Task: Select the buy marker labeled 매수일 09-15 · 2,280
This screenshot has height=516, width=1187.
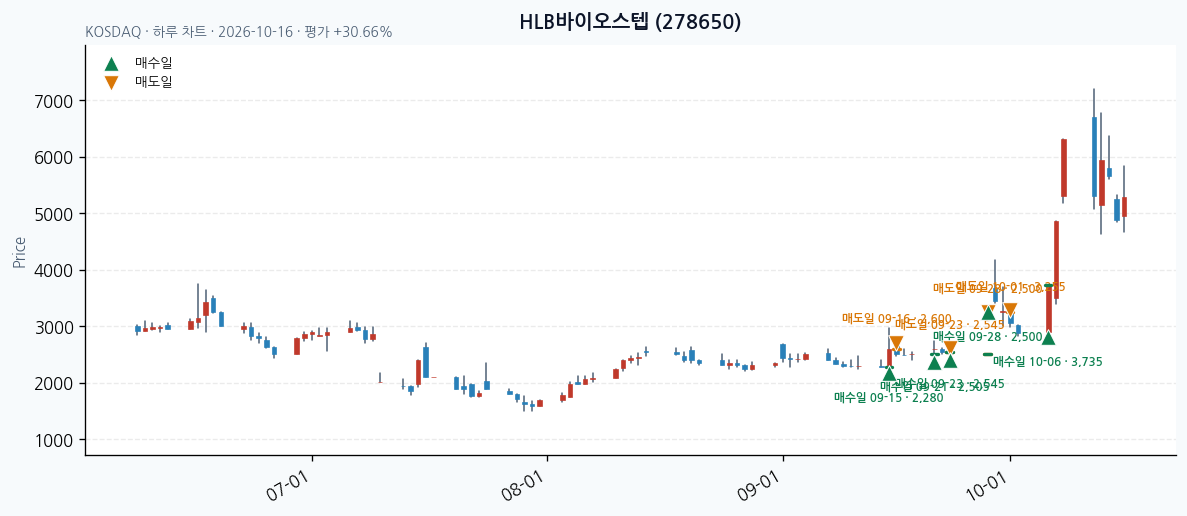Action: click(889, 373)
